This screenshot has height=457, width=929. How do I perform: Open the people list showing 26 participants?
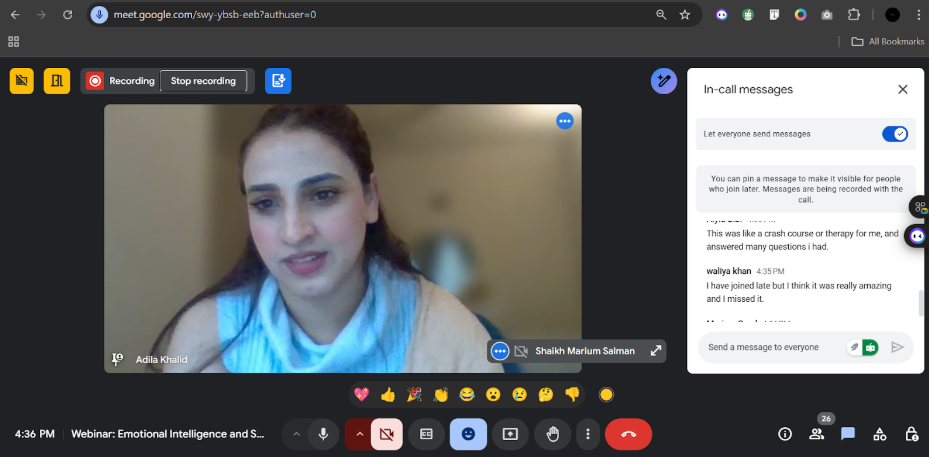[817, 434]
